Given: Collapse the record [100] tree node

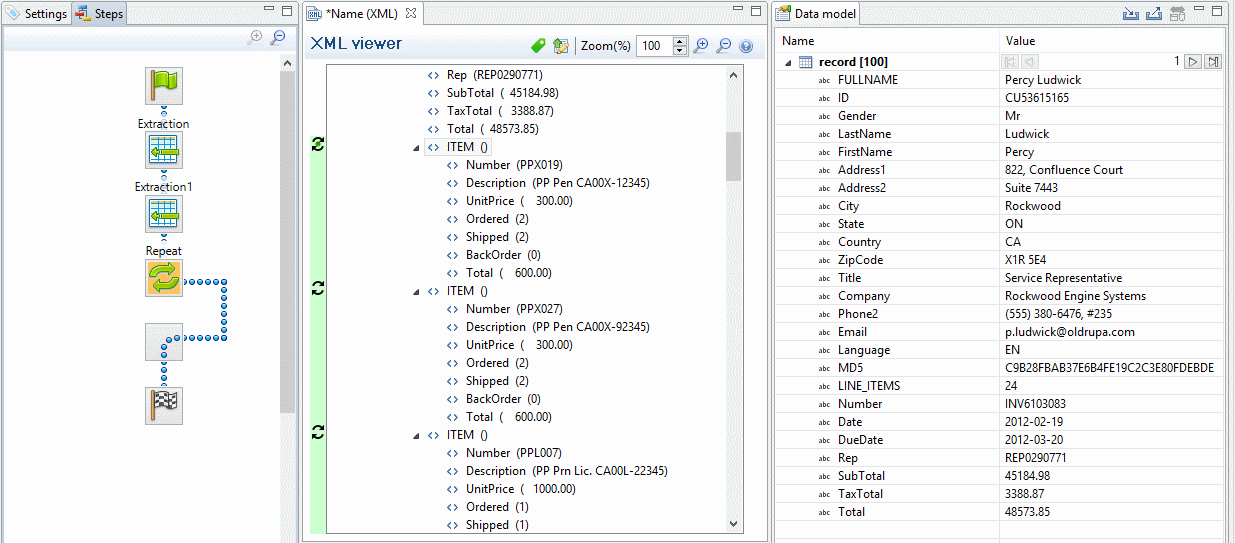Looking at the screenshot, I should click(789, 62).
